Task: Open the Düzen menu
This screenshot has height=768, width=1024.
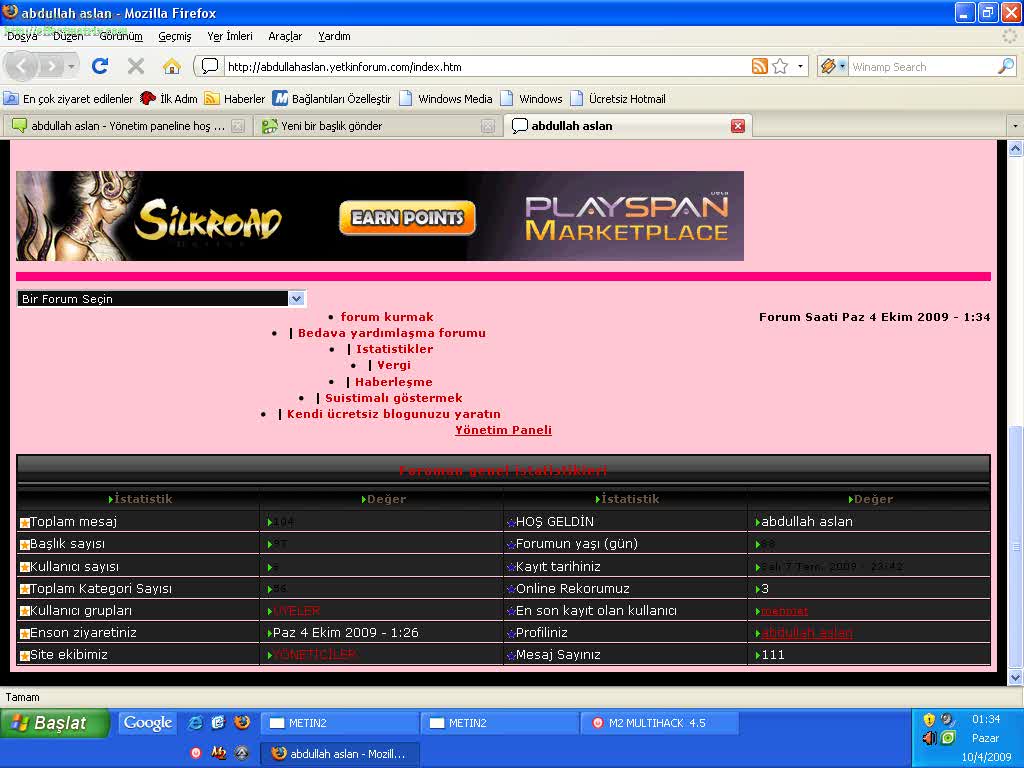Action: tap(69, 37)
